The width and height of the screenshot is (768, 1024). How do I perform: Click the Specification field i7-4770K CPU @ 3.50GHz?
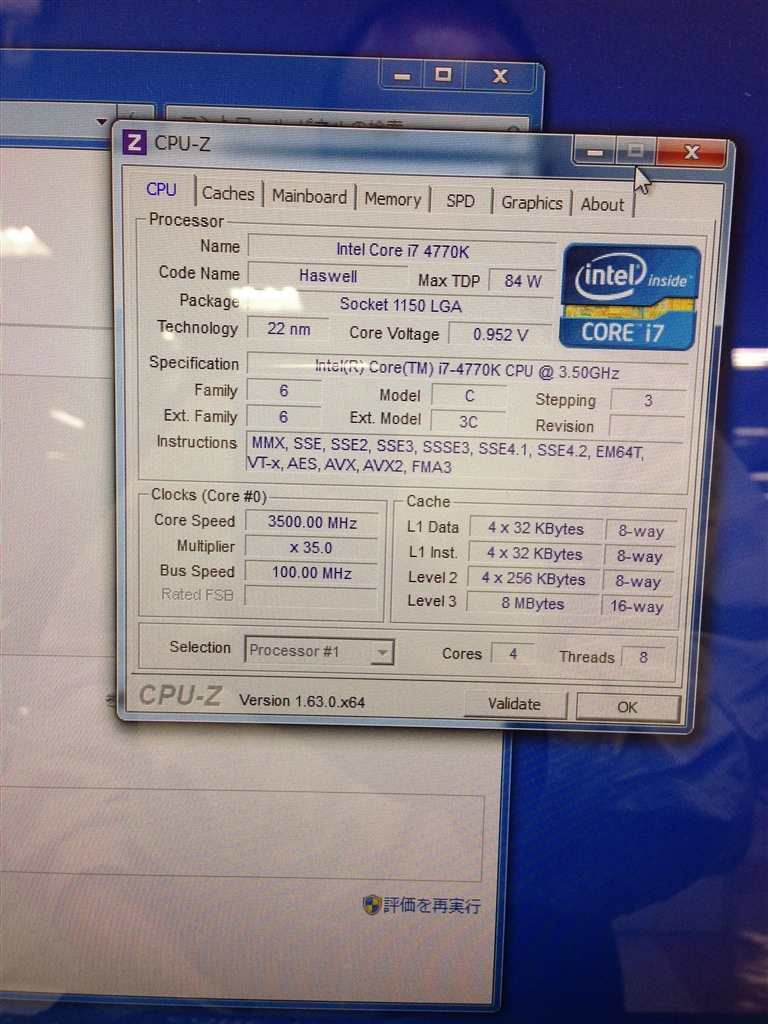tap(467, 370)
